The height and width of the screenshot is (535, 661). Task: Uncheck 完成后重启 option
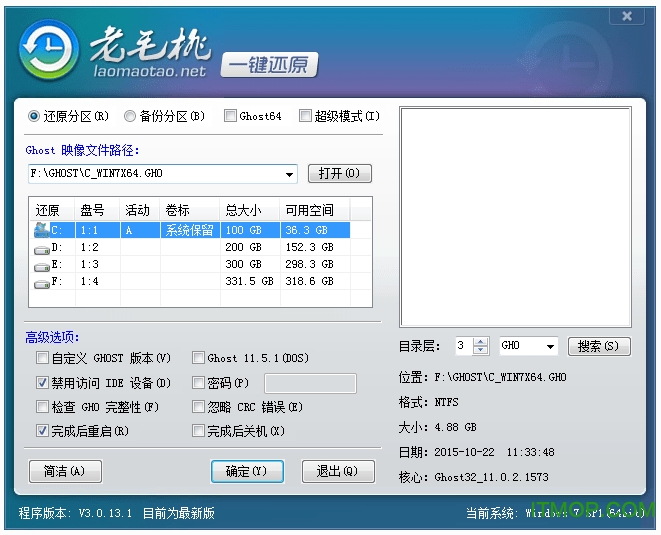tap(42, 431)
